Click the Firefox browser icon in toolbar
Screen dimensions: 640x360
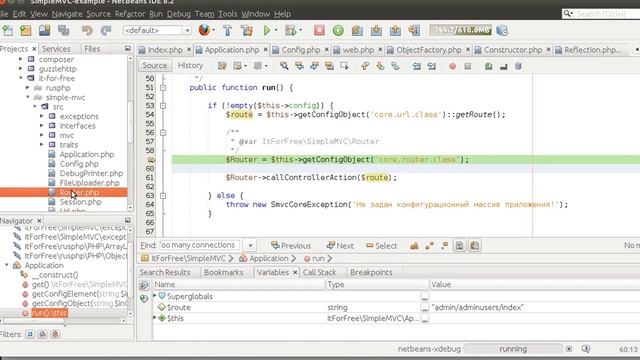coord(204,30)
